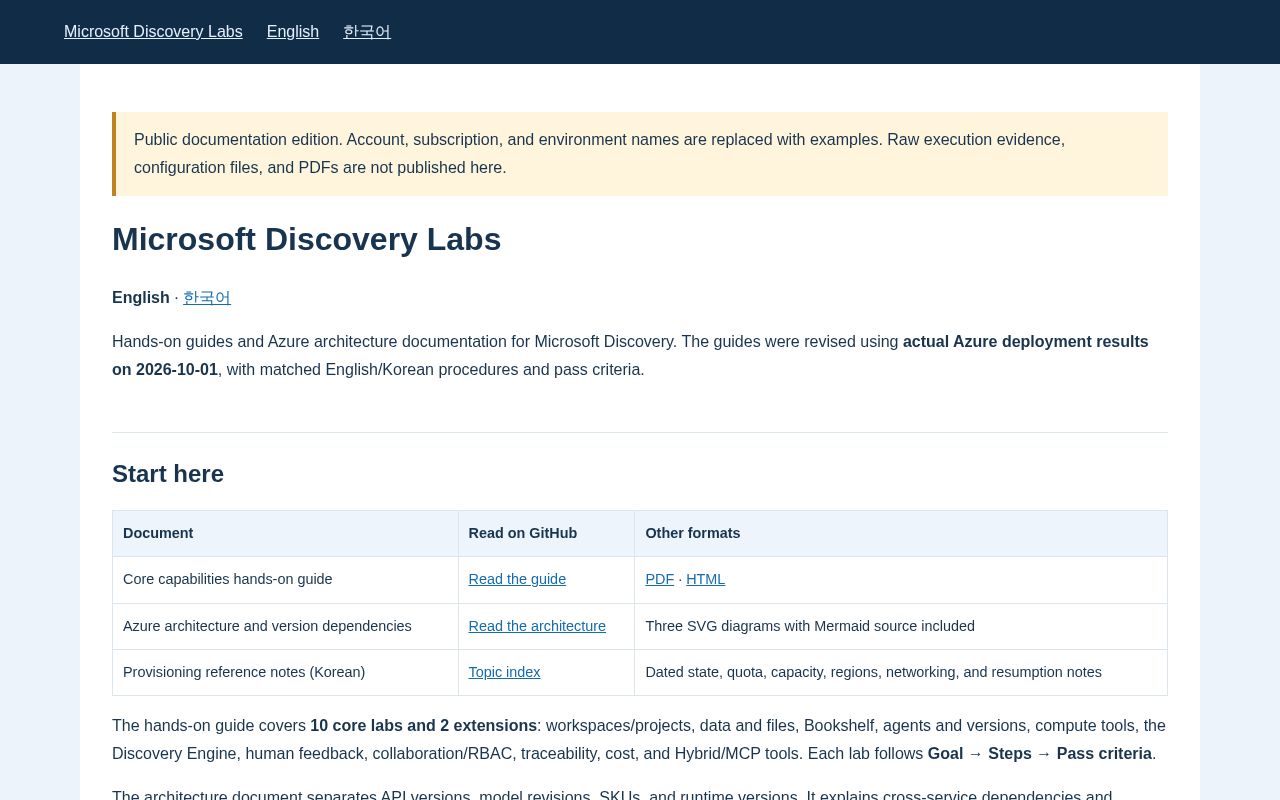Click the Read on GitHub column header
Image resolution: width=1280 pixels, height=800 pixels.
click(x=546, y=534)
